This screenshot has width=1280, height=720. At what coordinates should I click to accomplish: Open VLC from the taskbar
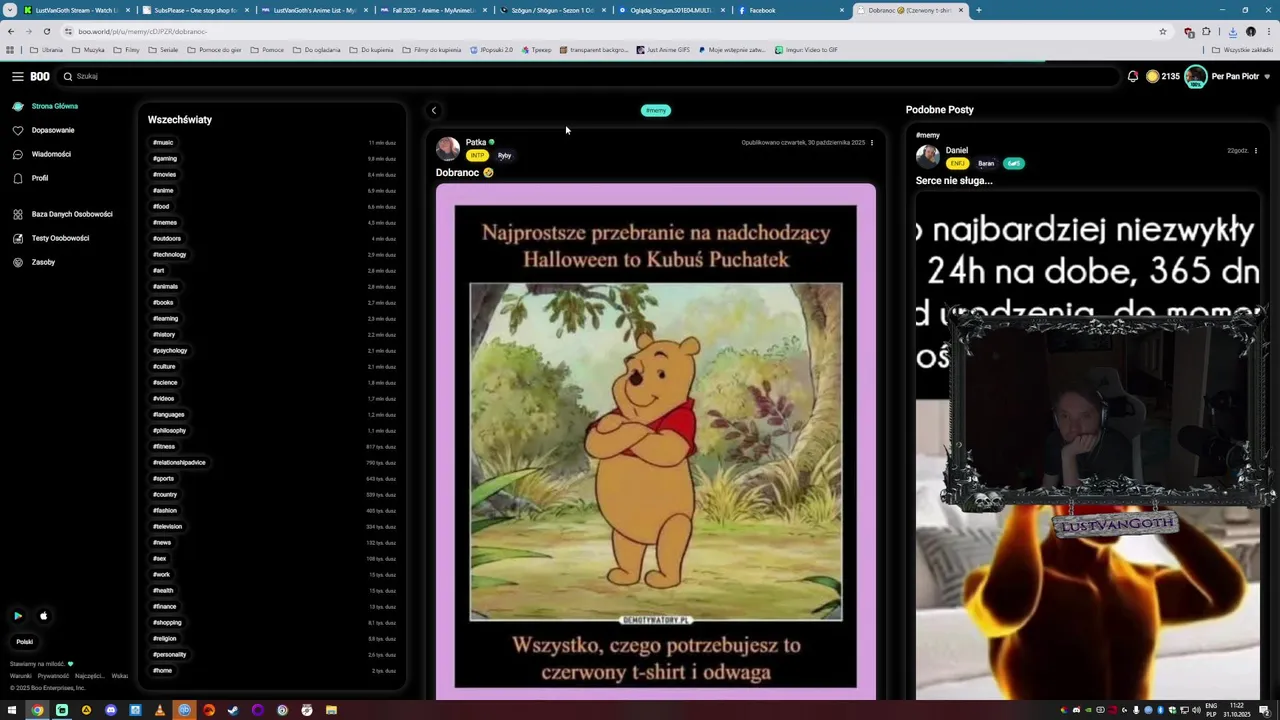tap(160, 710)
